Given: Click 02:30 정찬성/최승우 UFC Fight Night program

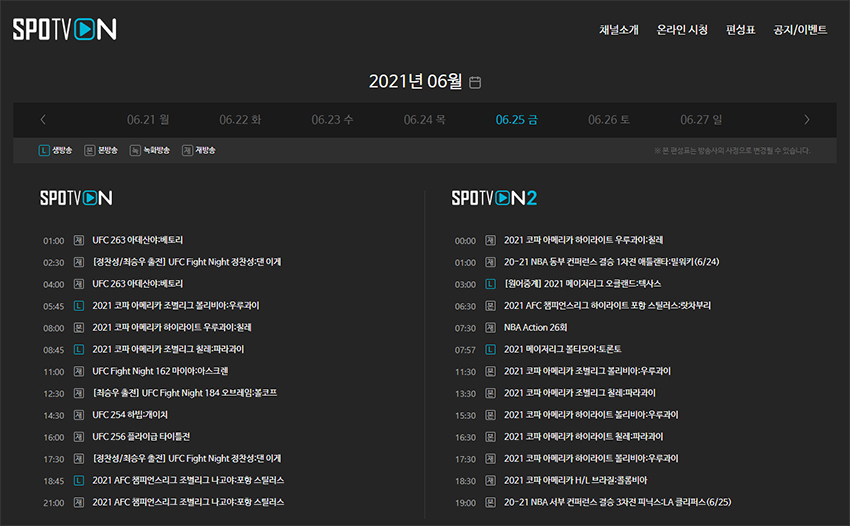Looking at the screenshot, I should click(187, 262).
